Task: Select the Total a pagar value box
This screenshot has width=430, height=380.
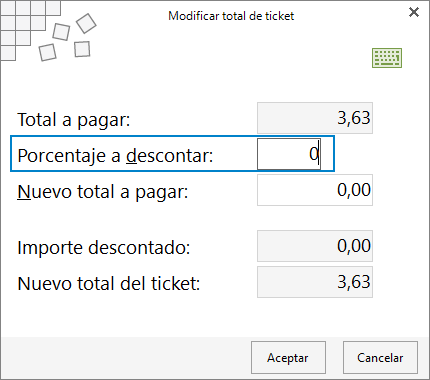Action: tap(315, 118)
